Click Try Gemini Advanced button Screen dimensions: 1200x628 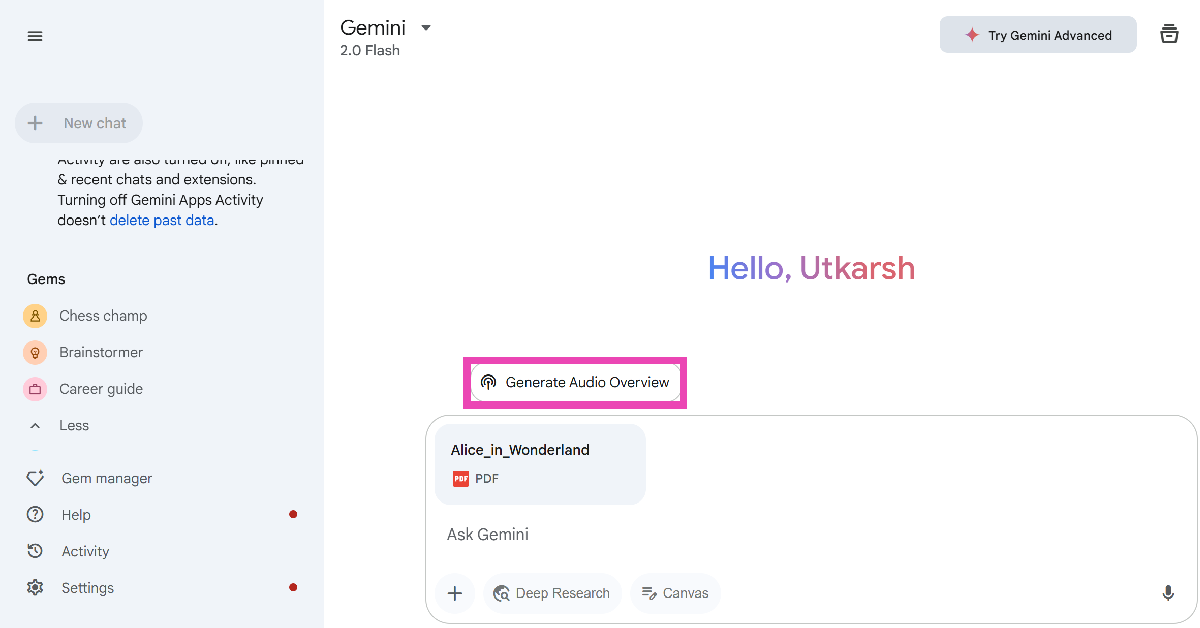[1038, 35]
